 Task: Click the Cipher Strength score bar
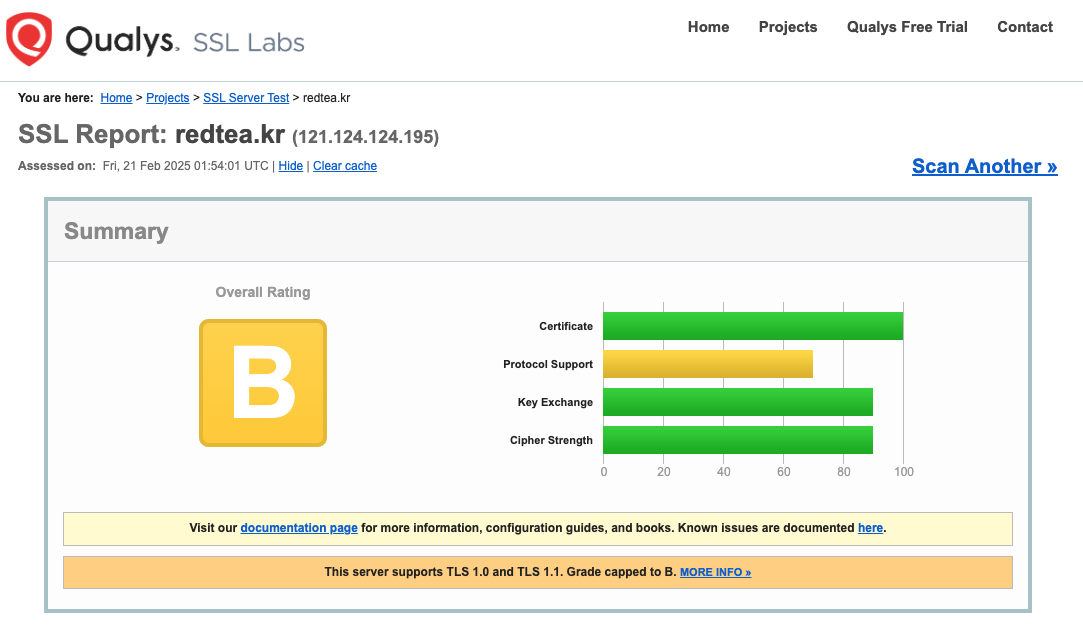click(738, 440)
